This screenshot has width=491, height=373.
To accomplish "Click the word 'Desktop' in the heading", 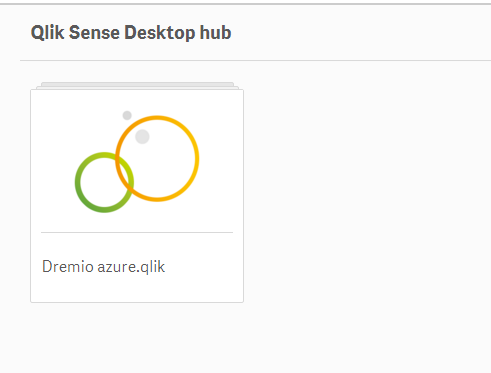I will point(160,33).
